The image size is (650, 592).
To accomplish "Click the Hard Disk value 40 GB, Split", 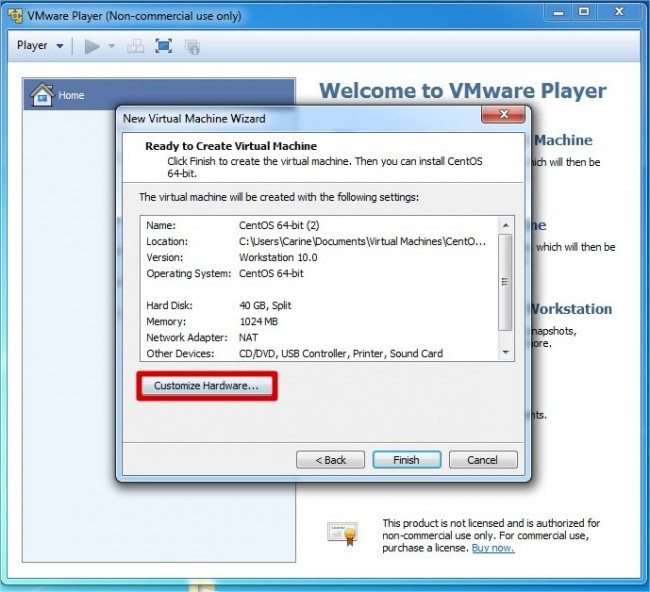I will click(265, 306).
